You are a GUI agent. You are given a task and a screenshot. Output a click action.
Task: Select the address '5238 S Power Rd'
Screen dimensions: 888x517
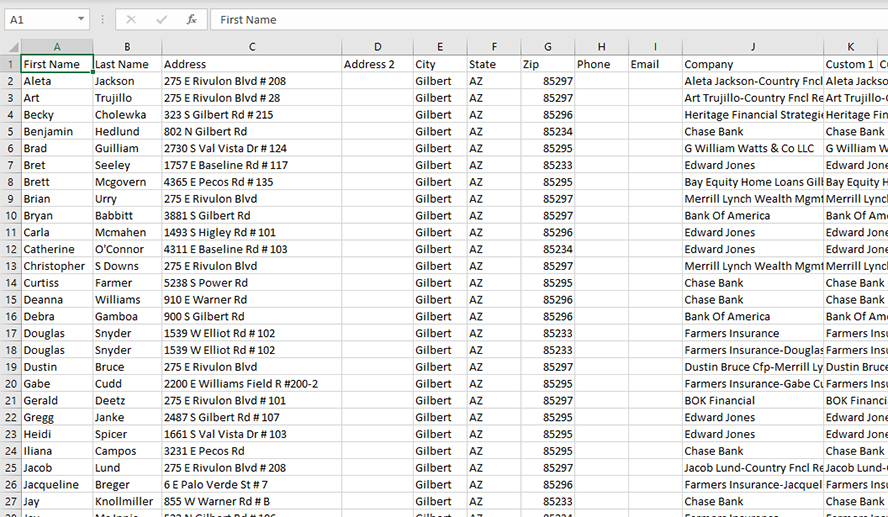tap(251, 283)
